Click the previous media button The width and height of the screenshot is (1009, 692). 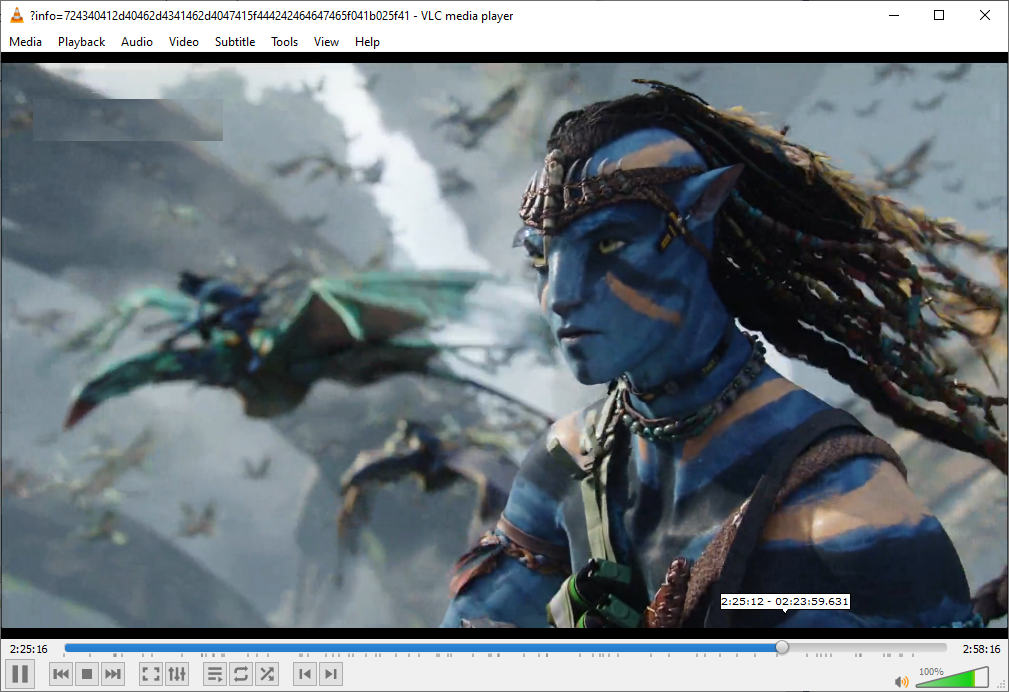pyautogui.click(x=61, y=674)
